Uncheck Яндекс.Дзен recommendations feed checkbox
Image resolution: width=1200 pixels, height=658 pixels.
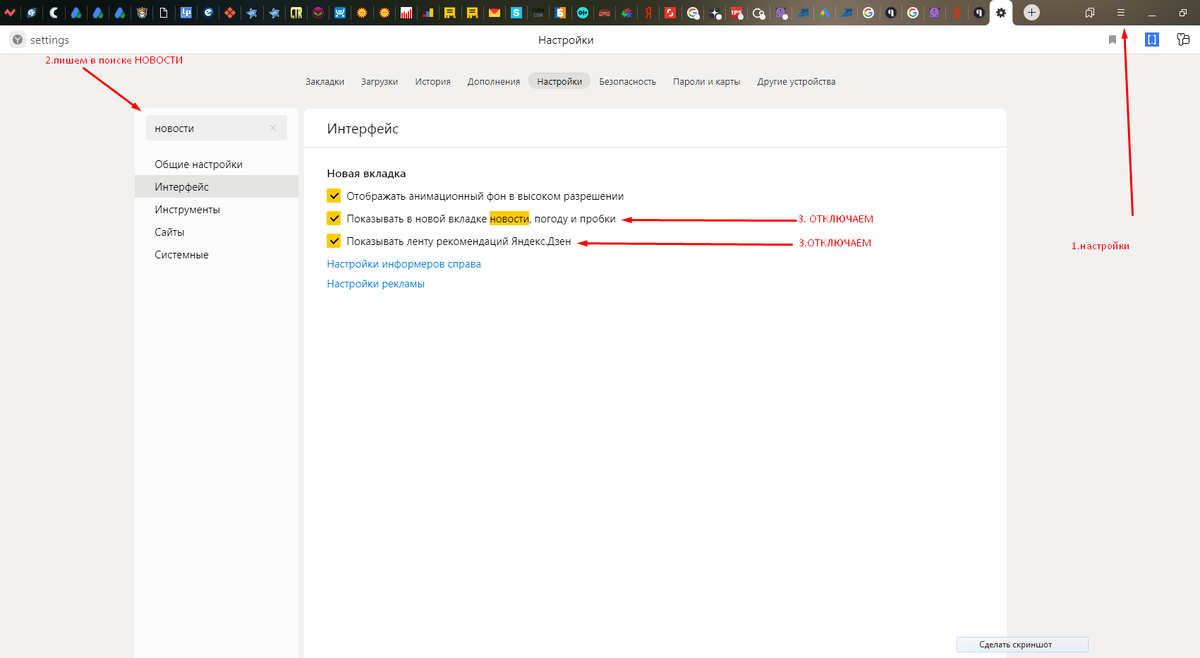(334, 241)
